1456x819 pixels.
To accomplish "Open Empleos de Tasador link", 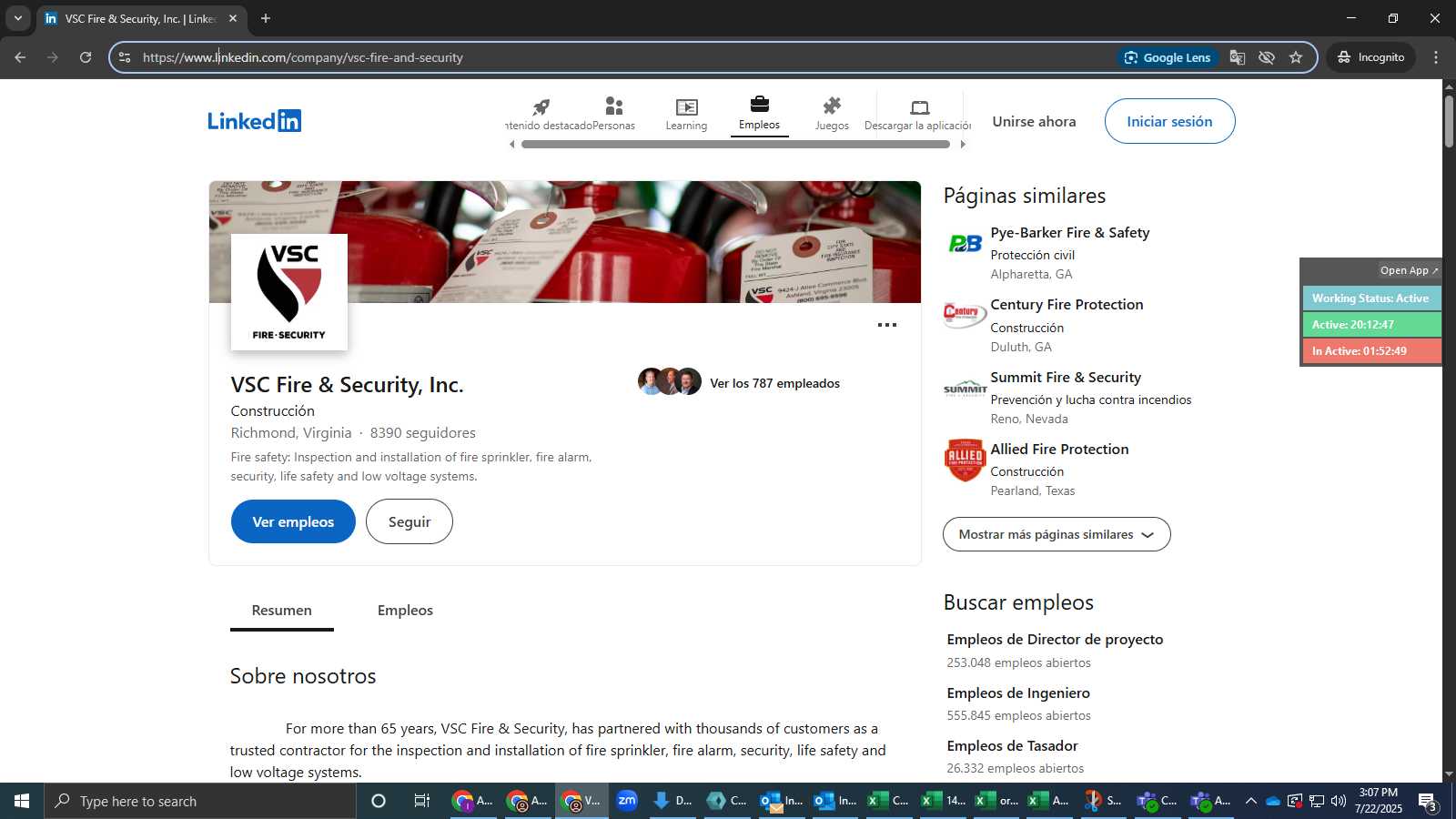I will (1012, 746).
